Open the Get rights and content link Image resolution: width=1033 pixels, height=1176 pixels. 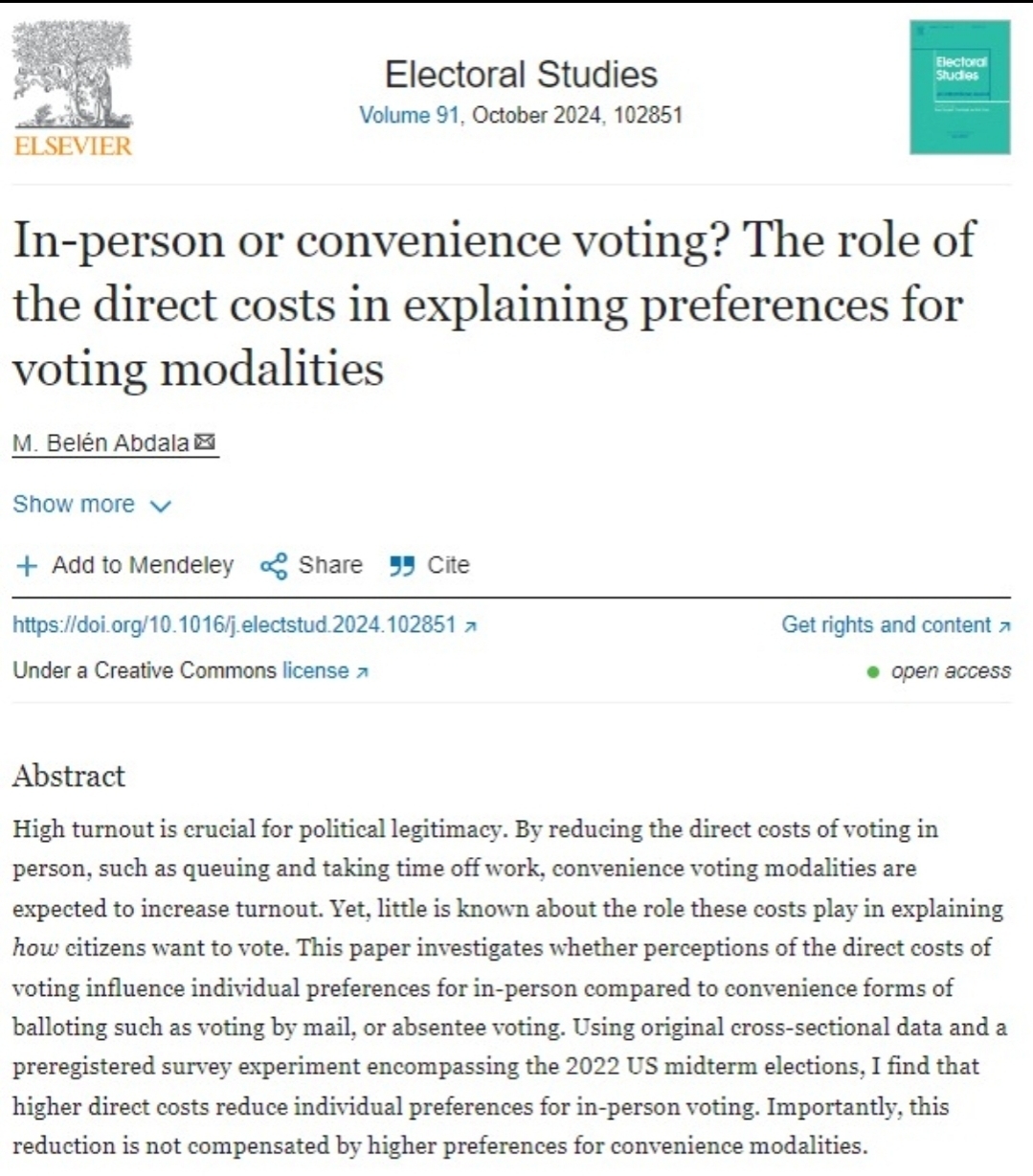886,625
